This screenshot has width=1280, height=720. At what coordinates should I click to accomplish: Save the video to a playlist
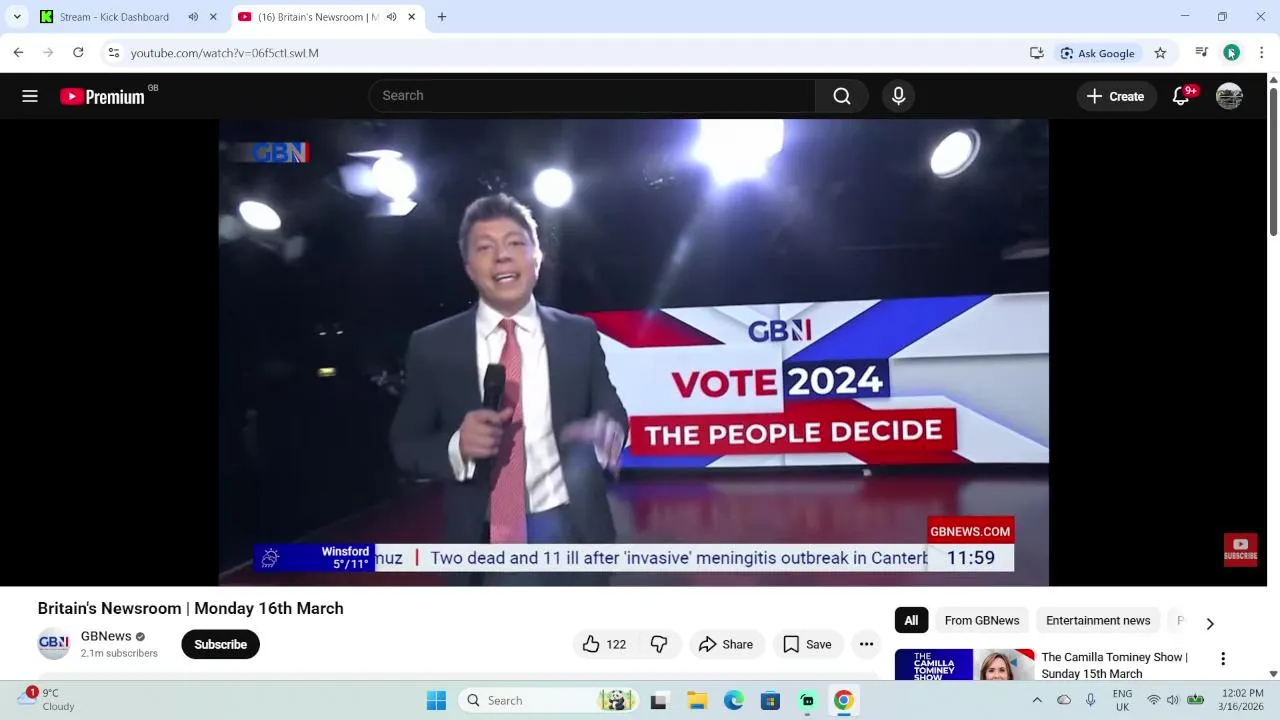tap(807, 645)
